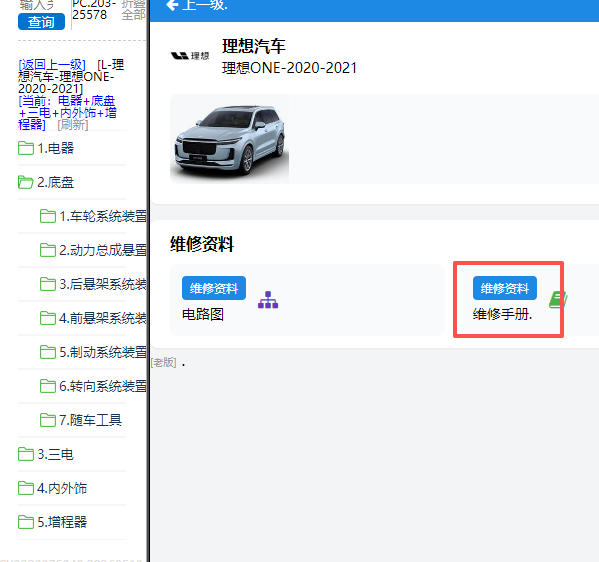Image resolution: width=599 pixels, height=562 pixels.
Task: Click the purple circuit diagram hierarchy icon
Action: point(268,300)
